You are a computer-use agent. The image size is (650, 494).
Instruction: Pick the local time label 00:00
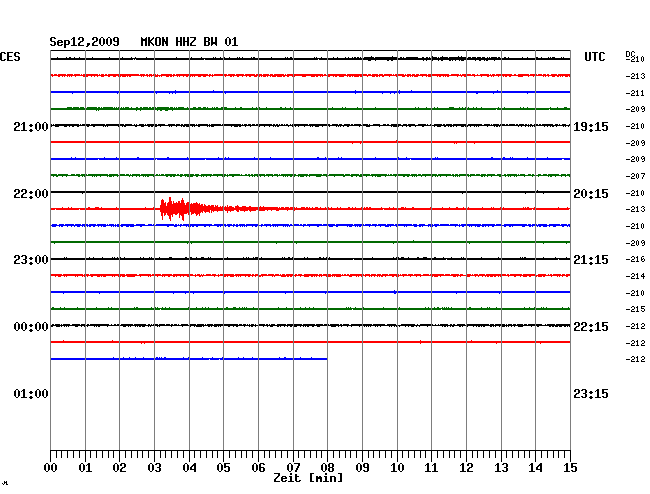coord(31,327)
